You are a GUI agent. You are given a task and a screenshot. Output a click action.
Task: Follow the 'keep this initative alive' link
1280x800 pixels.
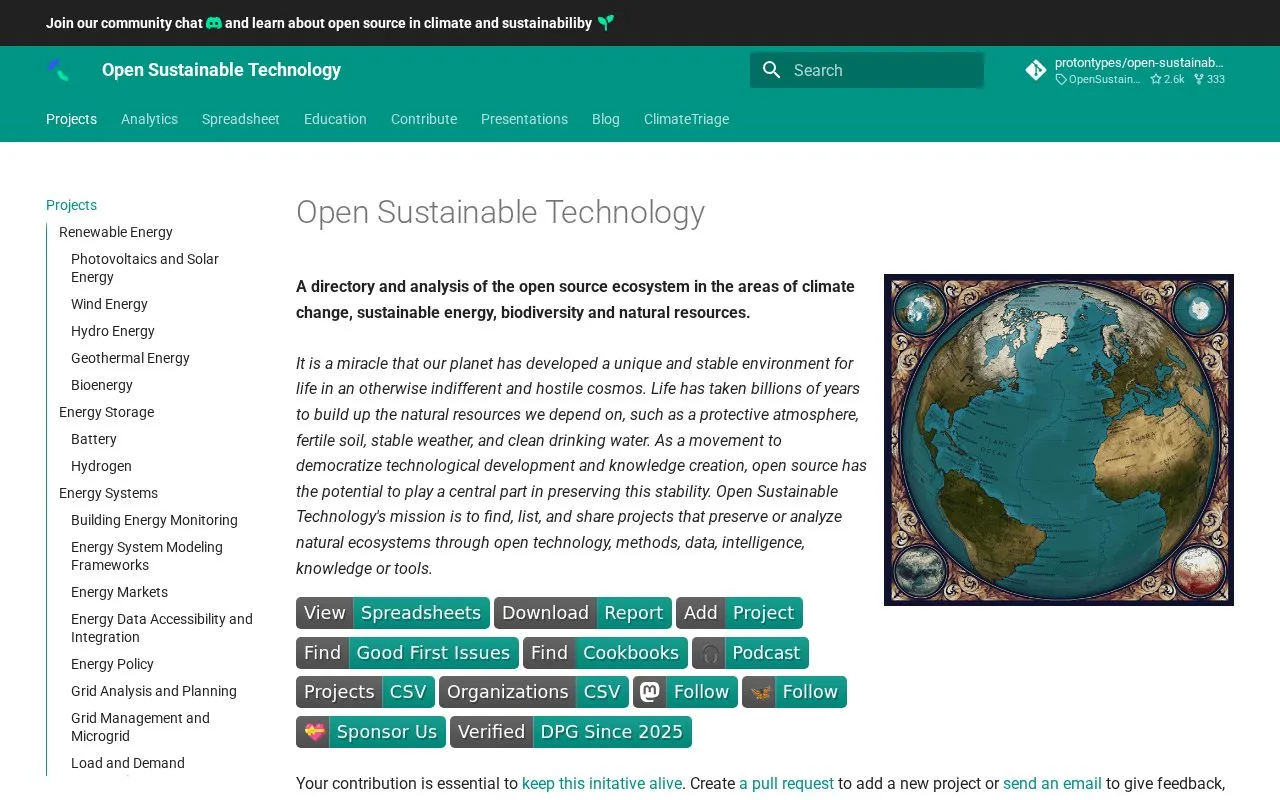click(x=602, y=783)
